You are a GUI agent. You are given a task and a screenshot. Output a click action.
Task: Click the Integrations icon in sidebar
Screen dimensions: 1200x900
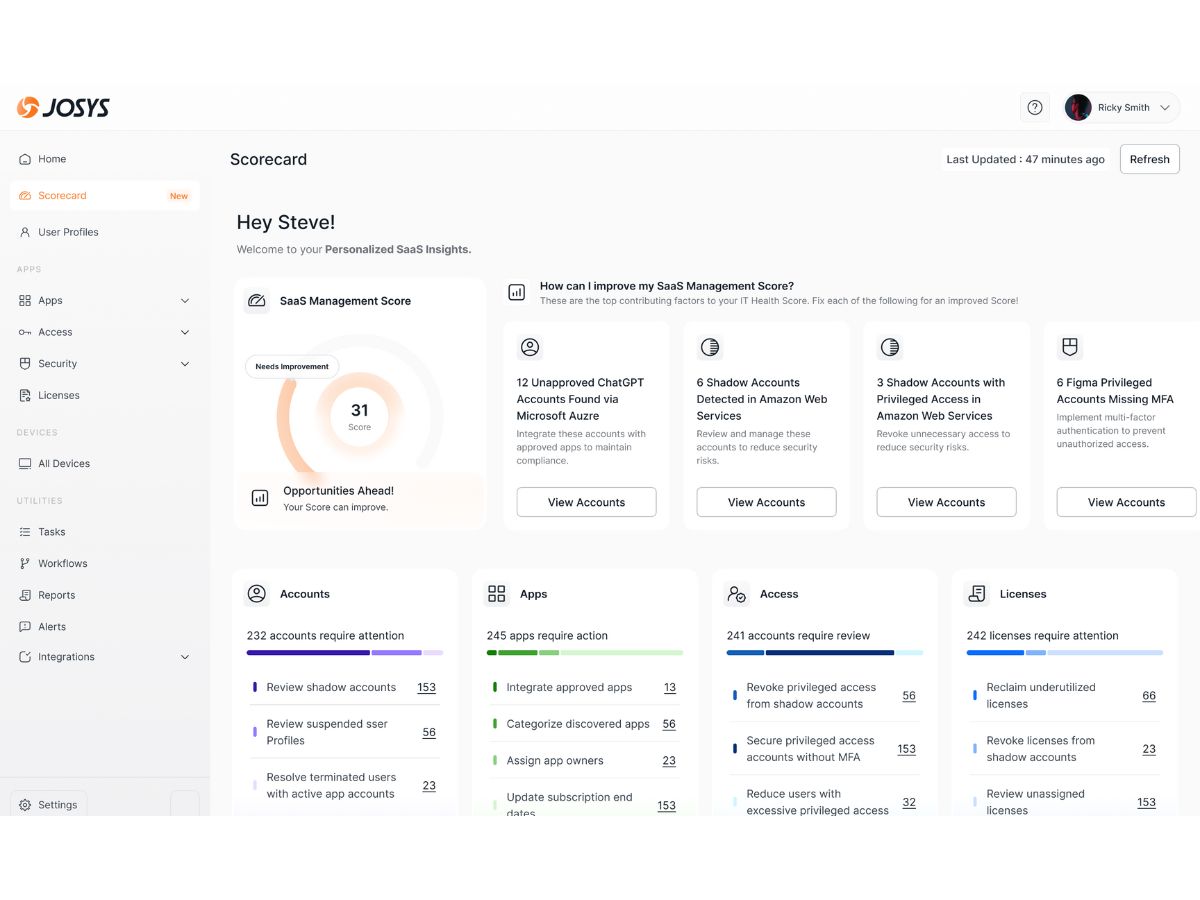pyautogui.click(x=25, y=657)
